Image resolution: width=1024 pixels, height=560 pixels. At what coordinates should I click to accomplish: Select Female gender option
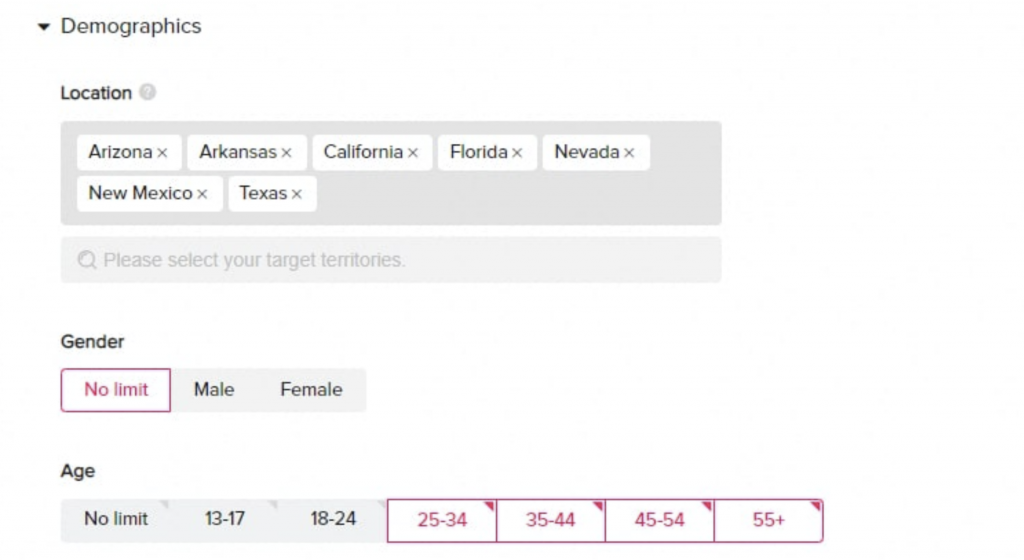click(x=311, y=390)
